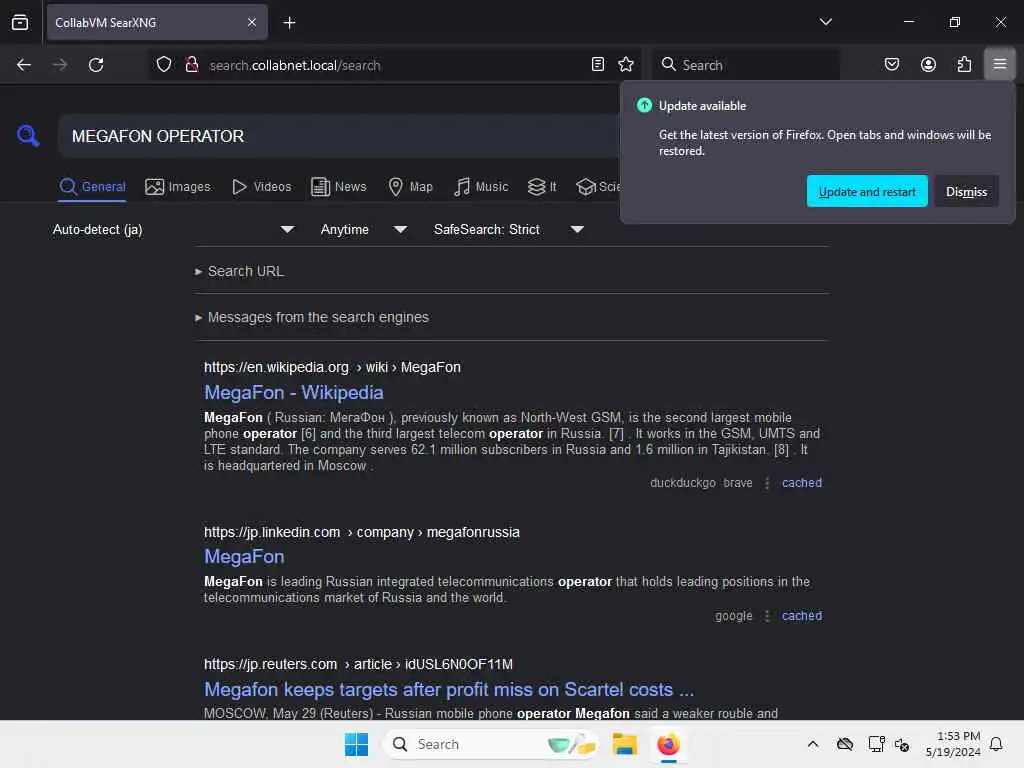
Task: Switch to the Videos search tab
Action: [262, 187]
